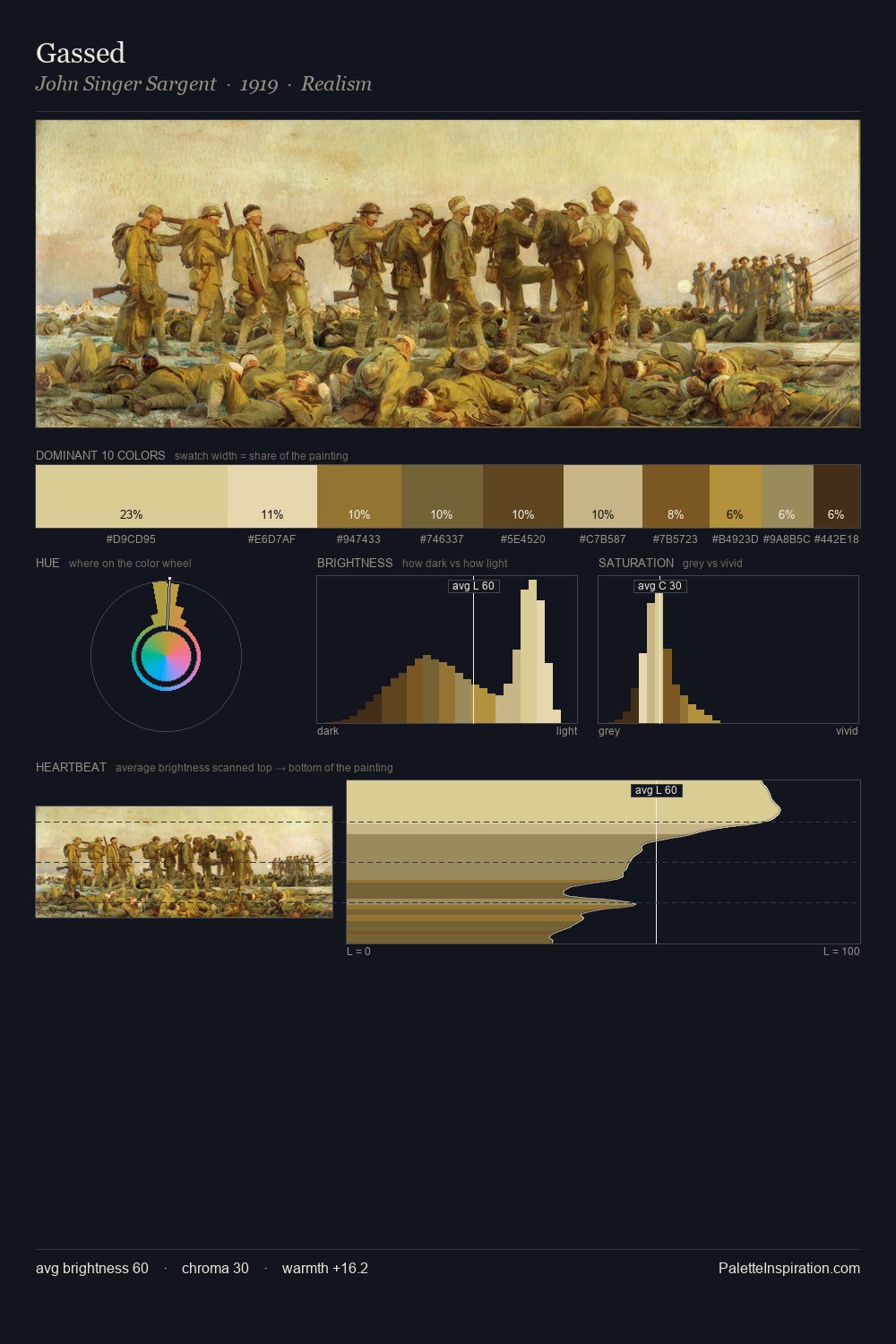Click the 'SATURATION' section heading
896x1344 pixels.
(636, 563)
